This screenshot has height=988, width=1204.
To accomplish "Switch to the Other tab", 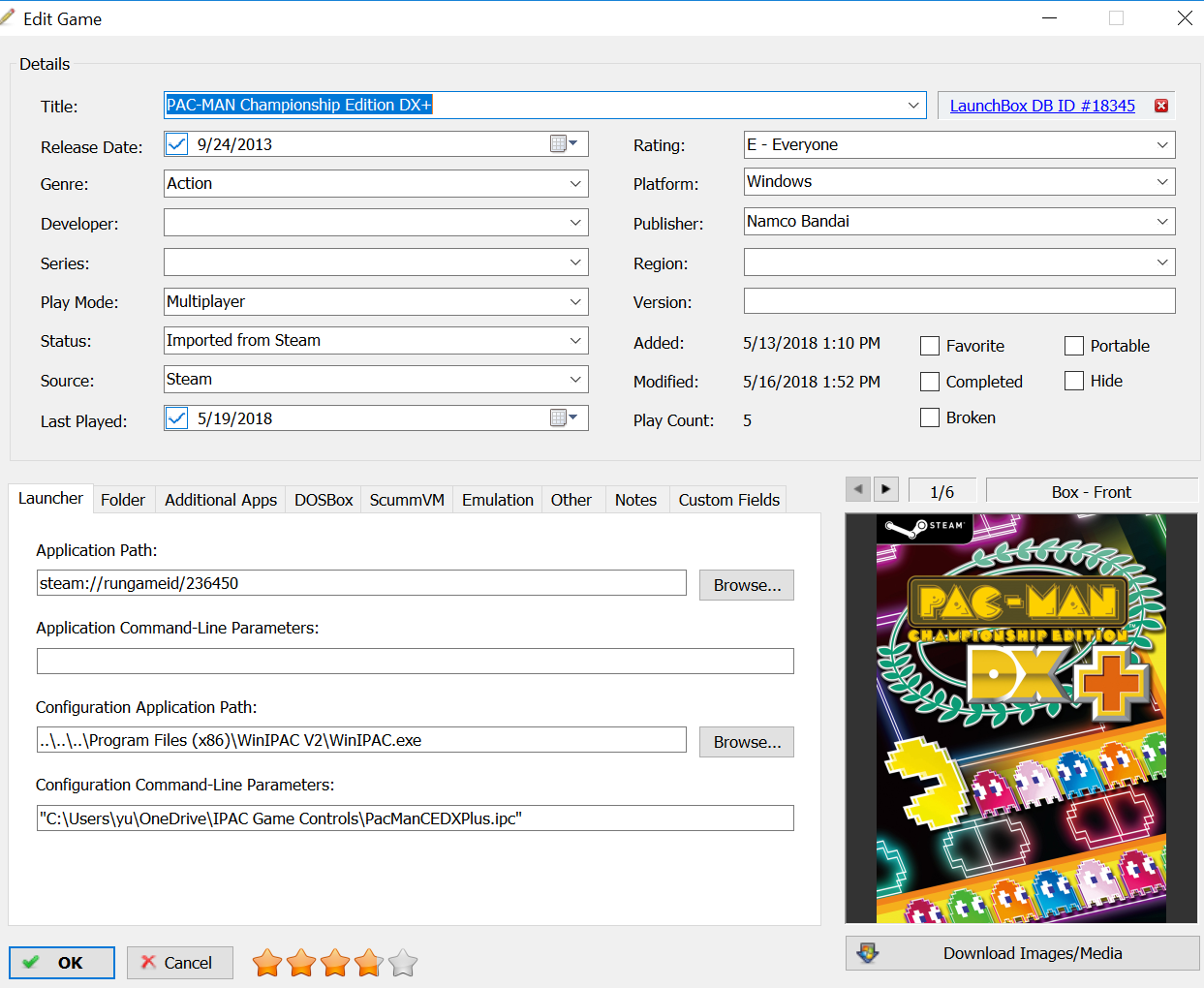I will coord(571,500).
